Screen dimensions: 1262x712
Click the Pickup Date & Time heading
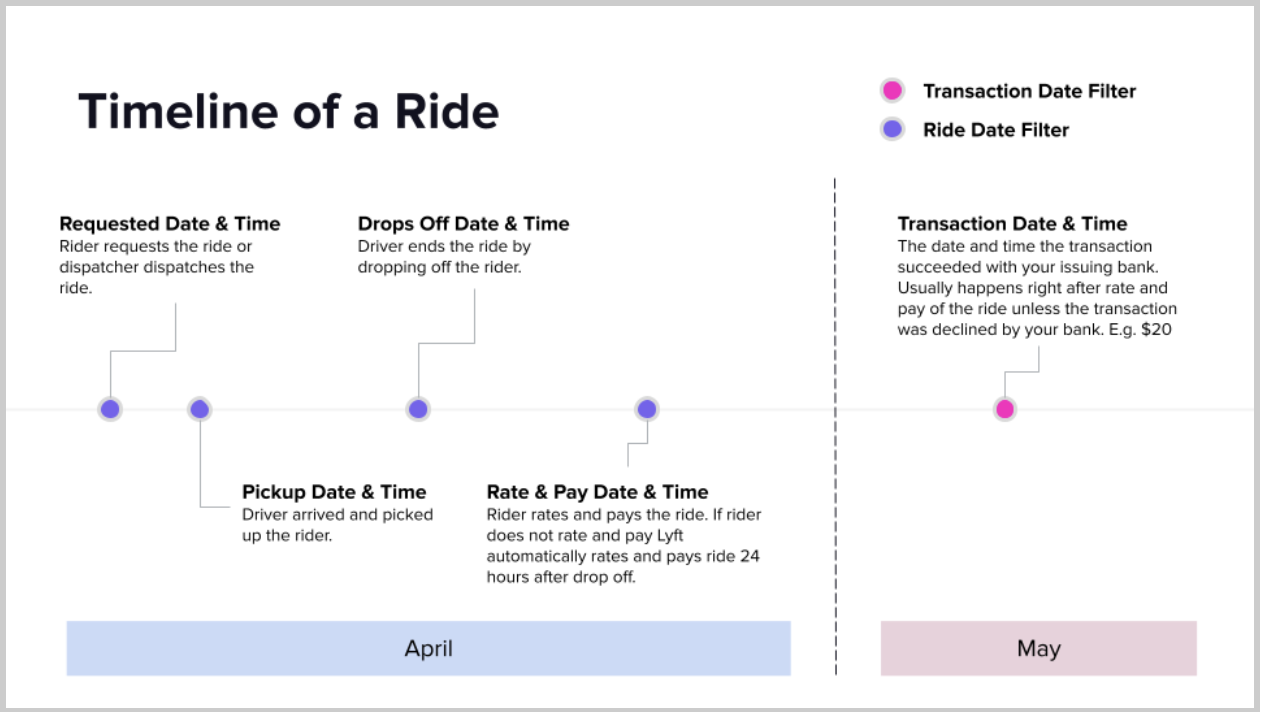[x=334, y=492]
